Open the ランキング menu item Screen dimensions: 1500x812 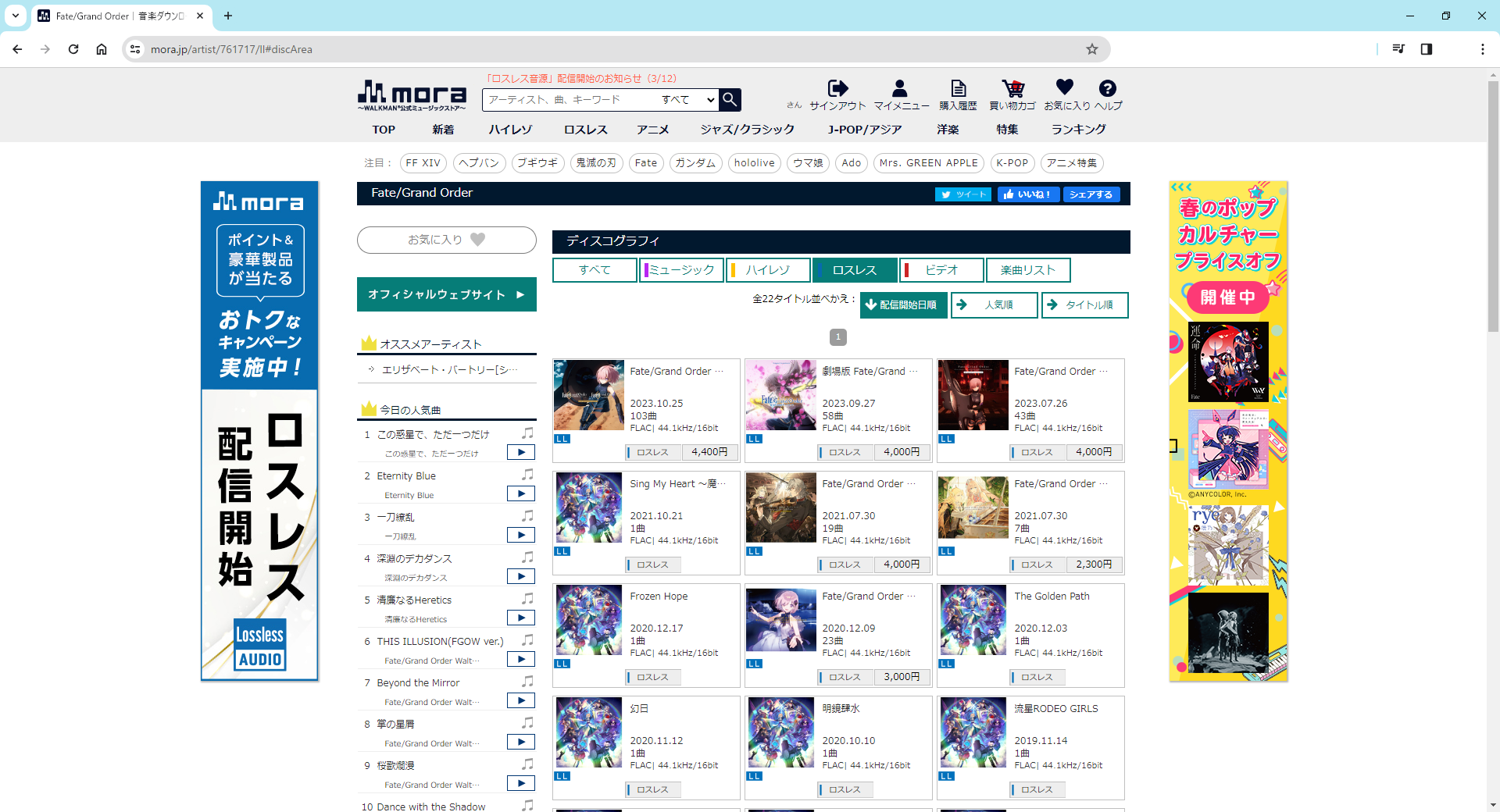tap(1078, 130)
